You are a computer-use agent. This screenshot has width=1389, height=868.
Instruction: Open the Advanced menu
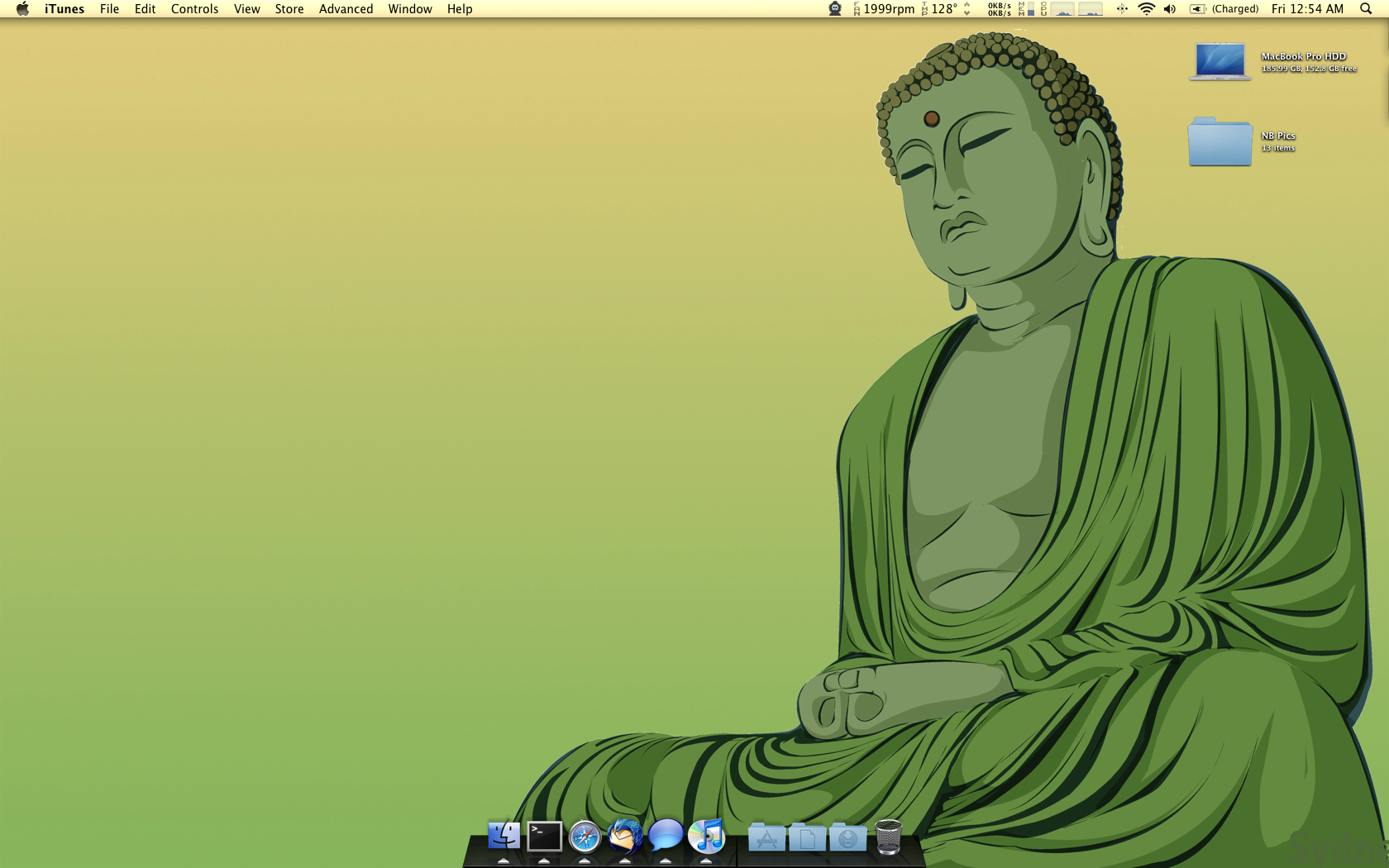click(346, 9)
